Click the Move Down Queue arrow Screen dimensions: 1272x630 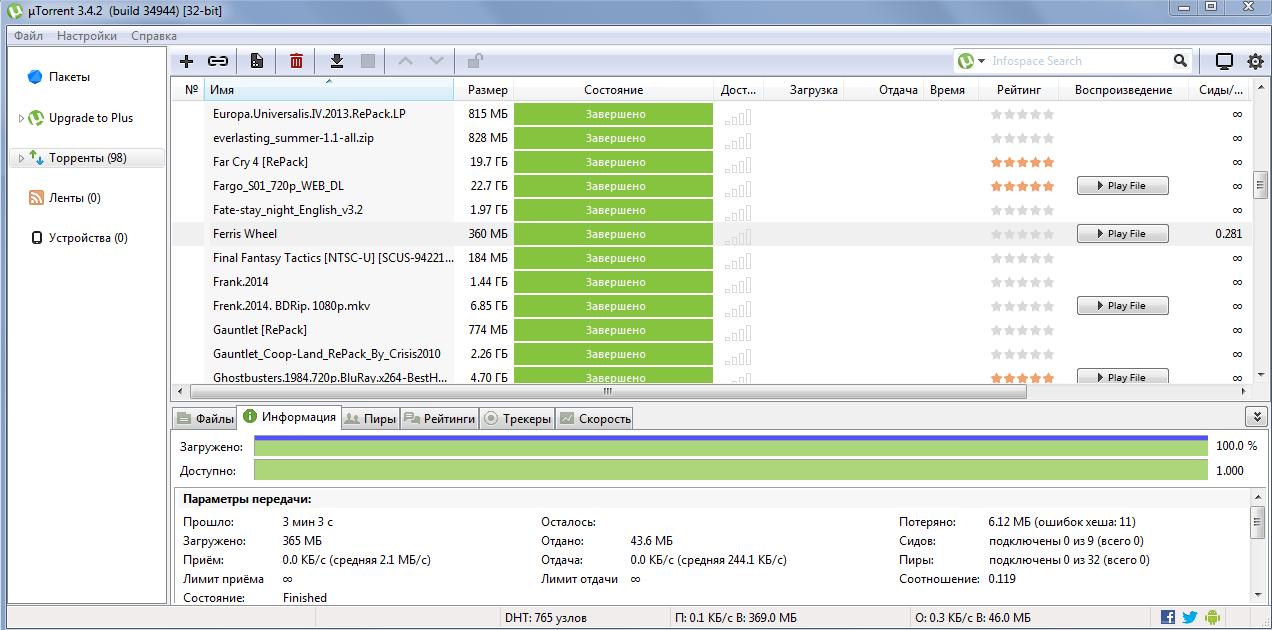click(x=436, y=61)
